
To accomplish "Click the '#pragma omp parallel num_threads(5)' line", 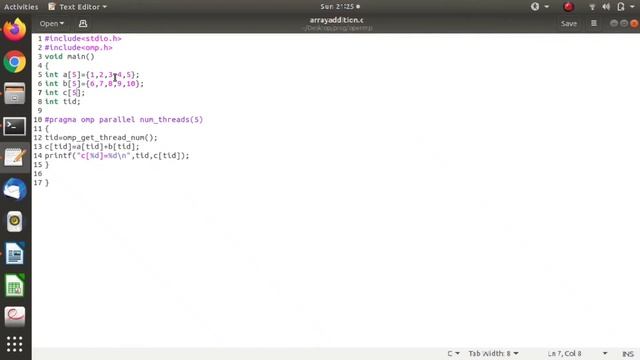I will coord(124,120).
